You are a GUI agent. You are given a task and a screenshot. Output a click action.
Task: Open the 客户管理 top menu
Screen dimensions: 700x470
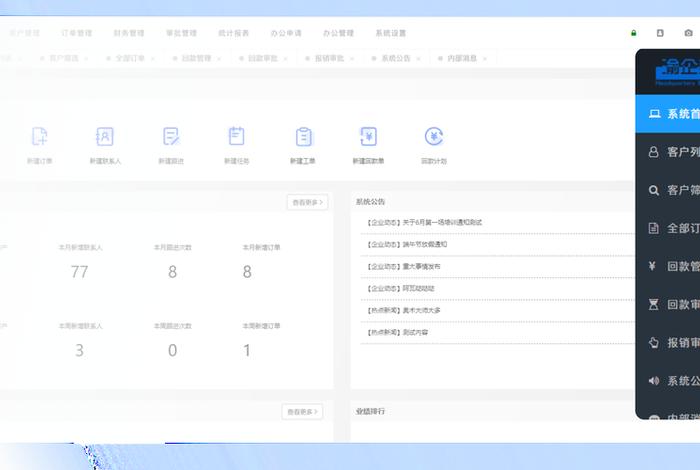click(25, 33)
